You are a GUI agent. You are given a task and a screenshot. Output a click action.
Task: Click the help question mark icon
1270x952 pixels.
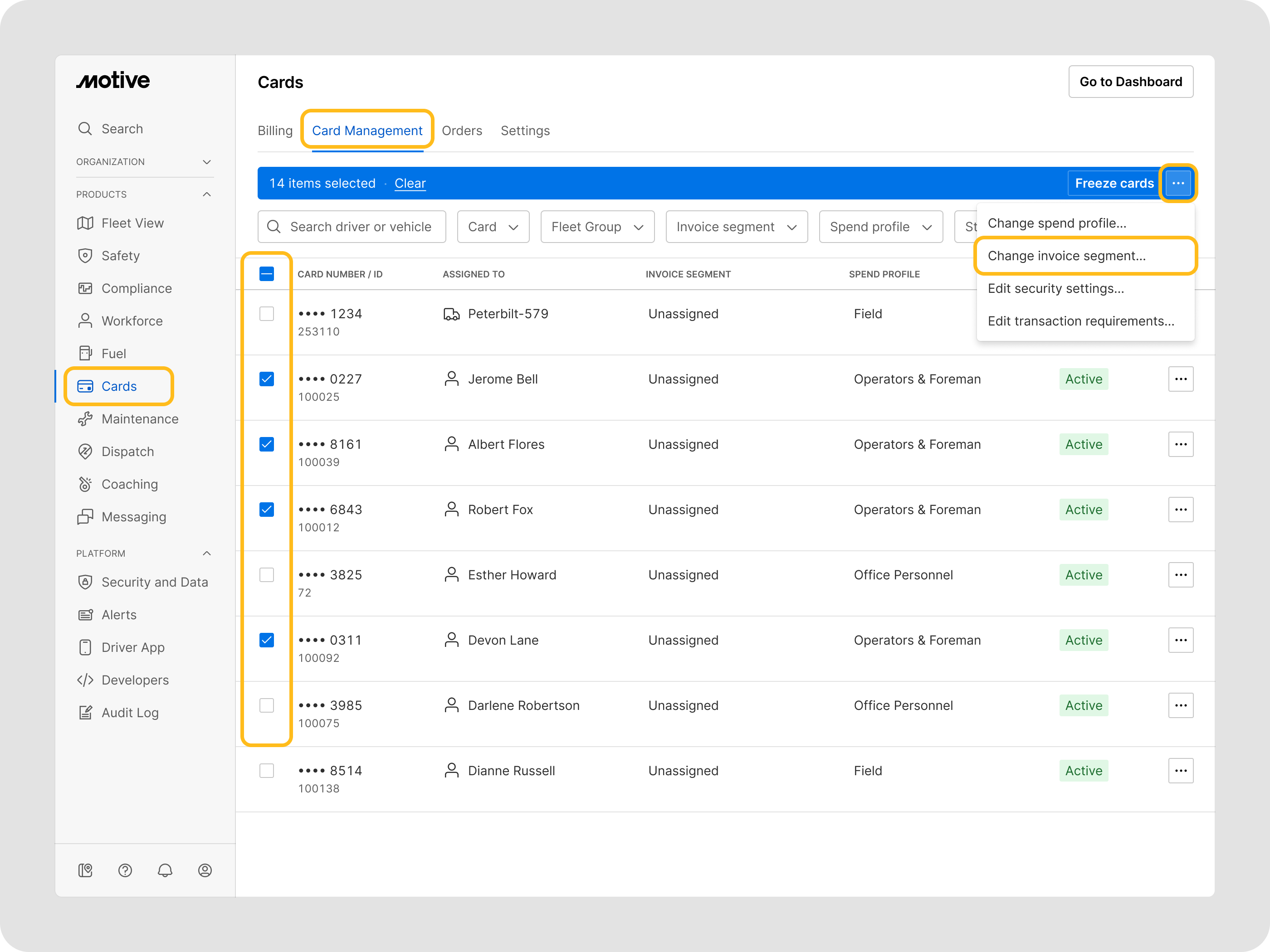point(125,870)
